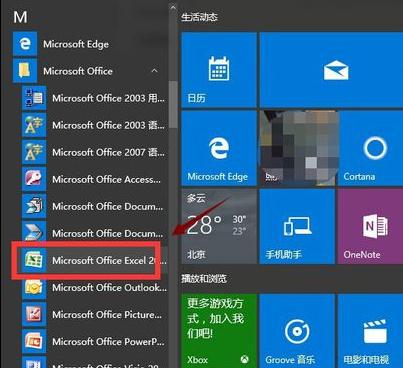Open the Cortana tile
The height and width of the screenshot is (368, 403).
point(372,148)
